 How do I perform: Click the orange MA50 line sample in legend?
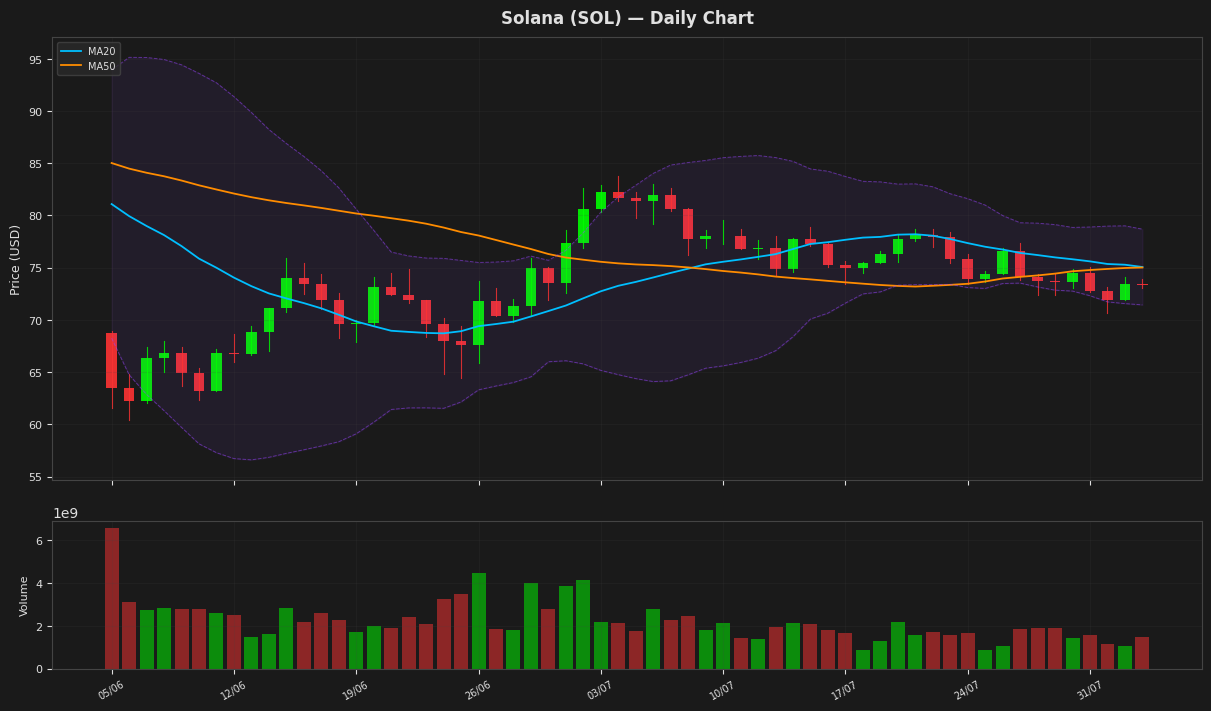coord(71,67)
